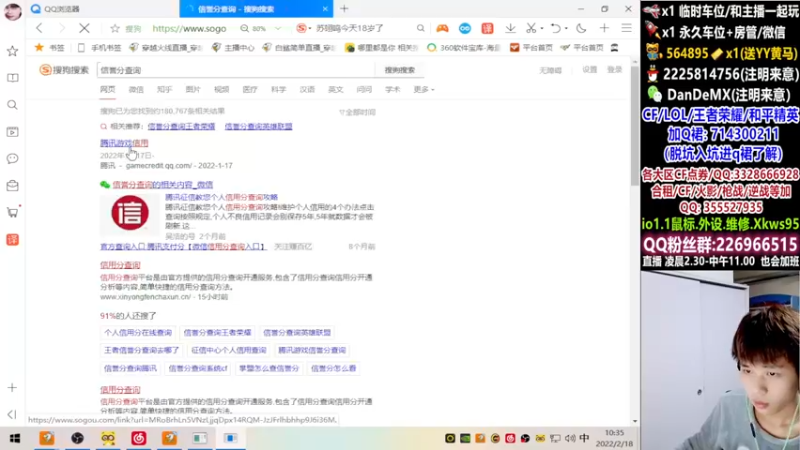This screenshot has width=800, height=450.
Task: Open the game controller icon in toolbar
Action: (442, 29)
